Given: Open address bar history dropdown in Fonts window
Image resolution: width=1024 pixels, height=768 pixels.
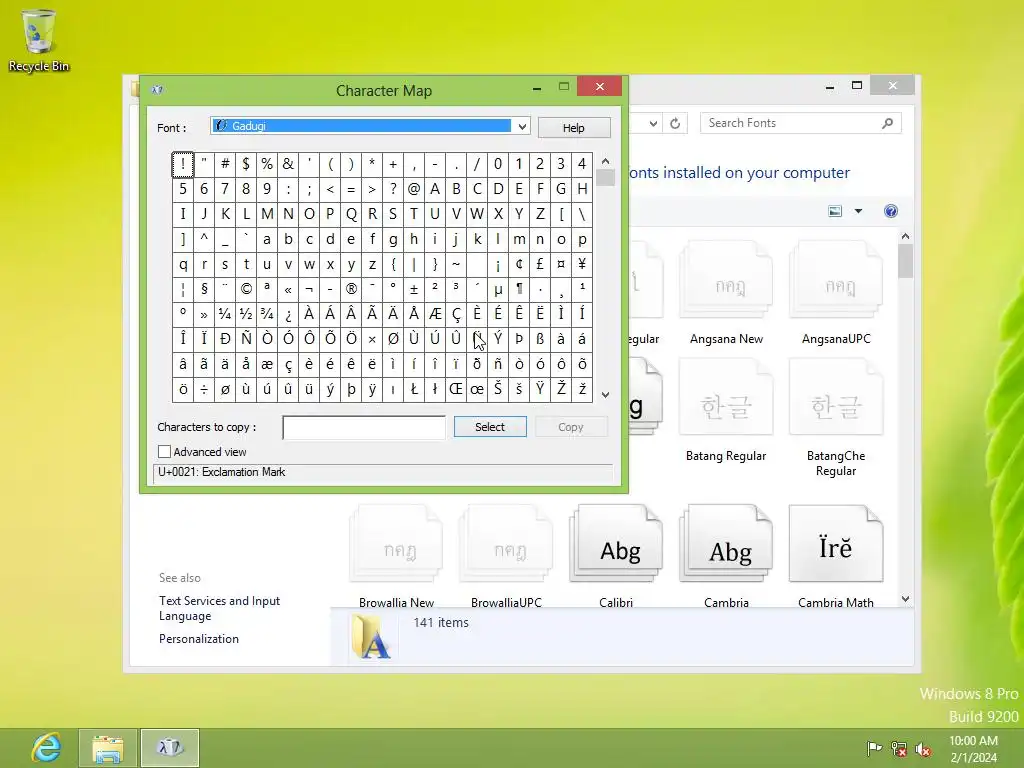Looking at the screenshot, I should 653,123.
